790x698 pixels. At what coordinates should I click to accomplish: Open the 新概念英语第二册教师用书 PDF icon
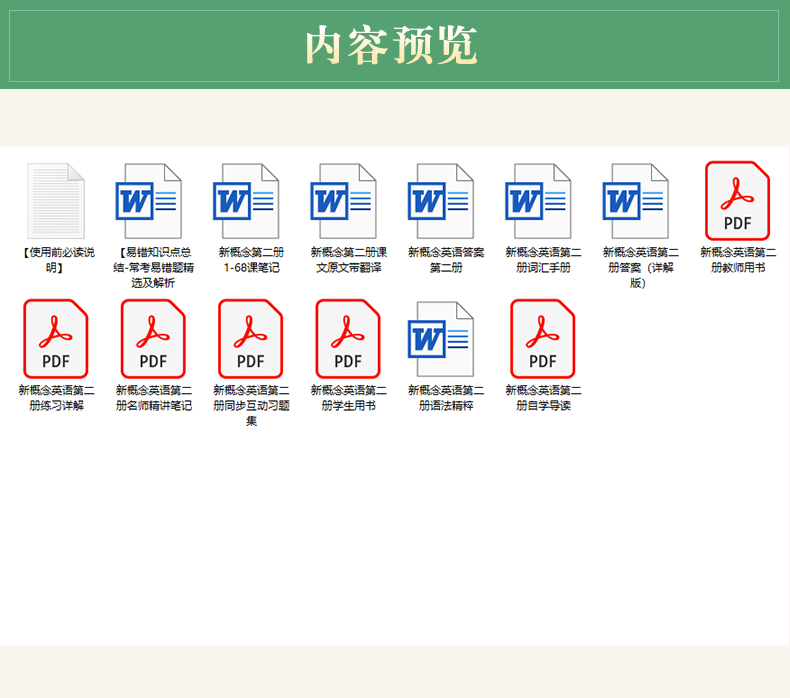[738, 201]
